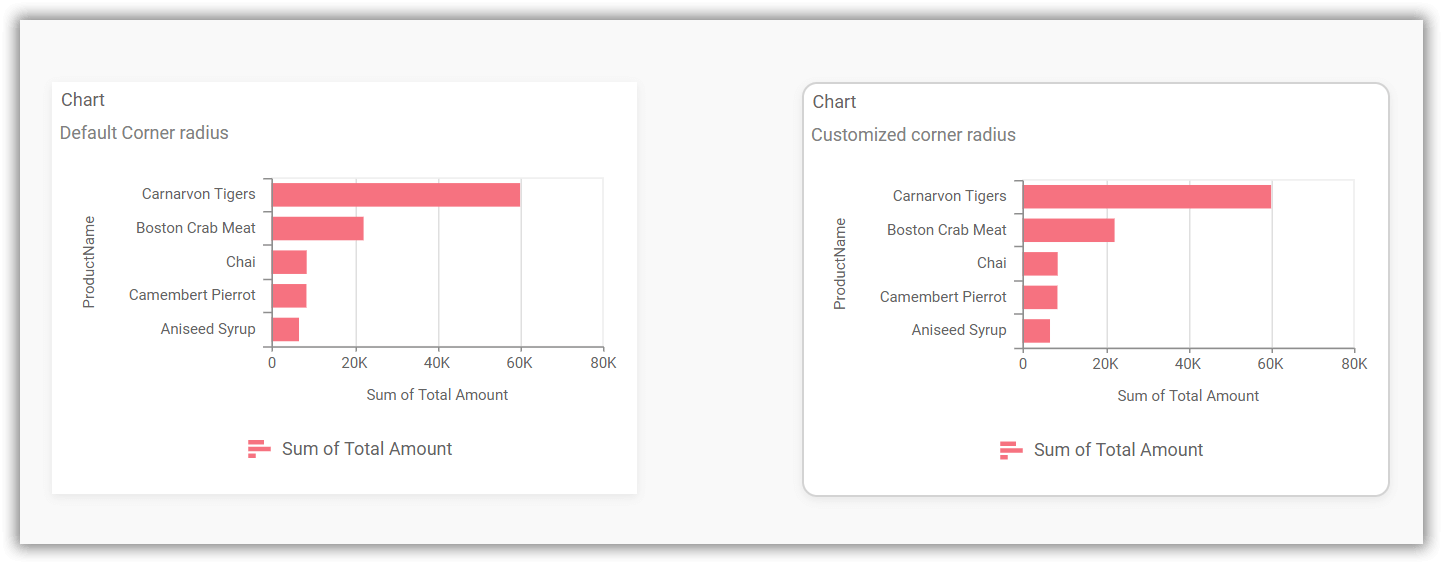Click legend icon in left chart

[x=259, y=449]
